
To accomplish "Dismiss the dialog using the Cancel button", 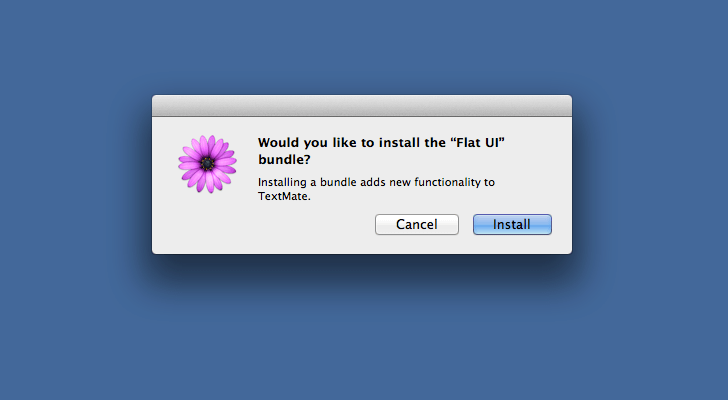I will click(x=416, y=225).
